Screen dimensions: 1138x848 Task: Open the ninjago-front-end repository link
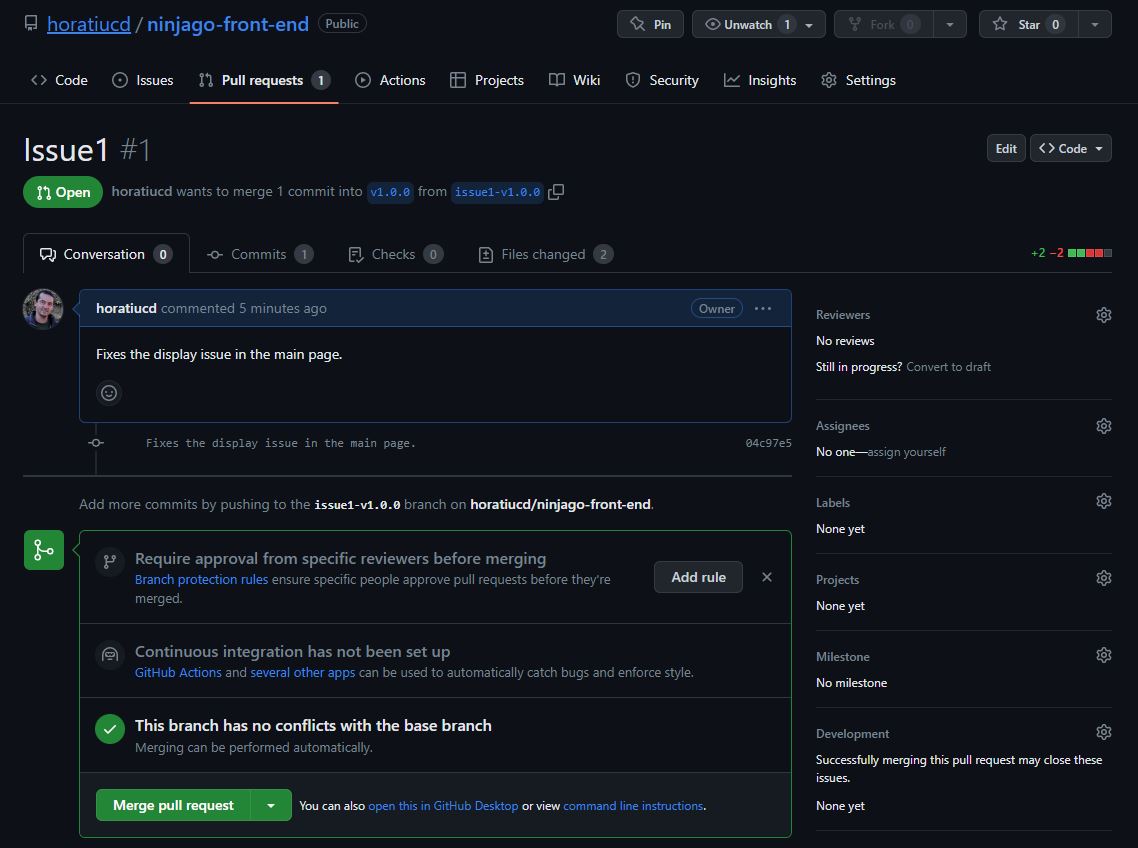[228, 24]
